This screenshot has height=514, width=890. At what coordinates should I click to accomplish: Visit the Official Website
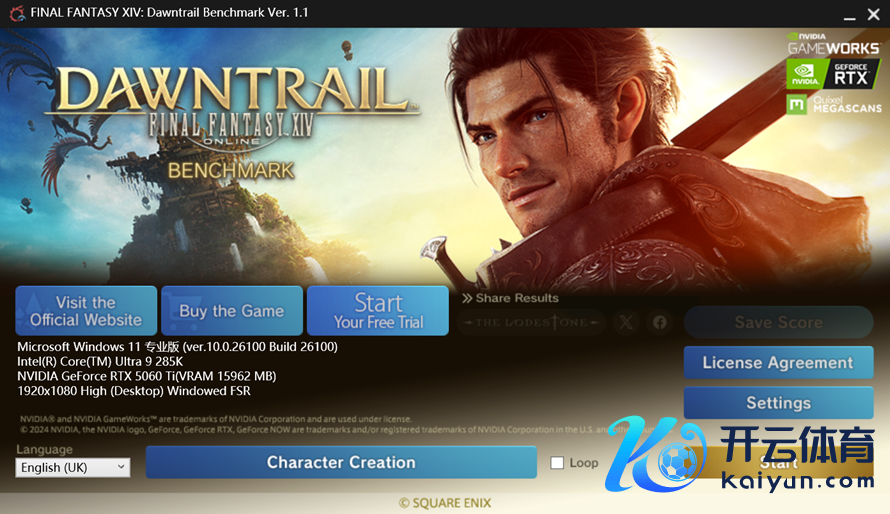pos(86,311)
